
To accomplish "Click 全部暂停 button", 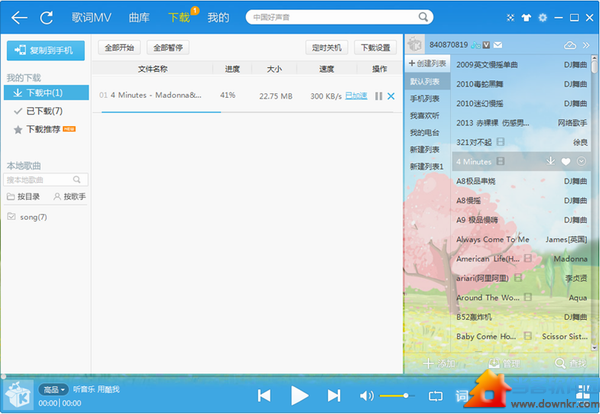I will pyautogui.click(x=168, y=48).
